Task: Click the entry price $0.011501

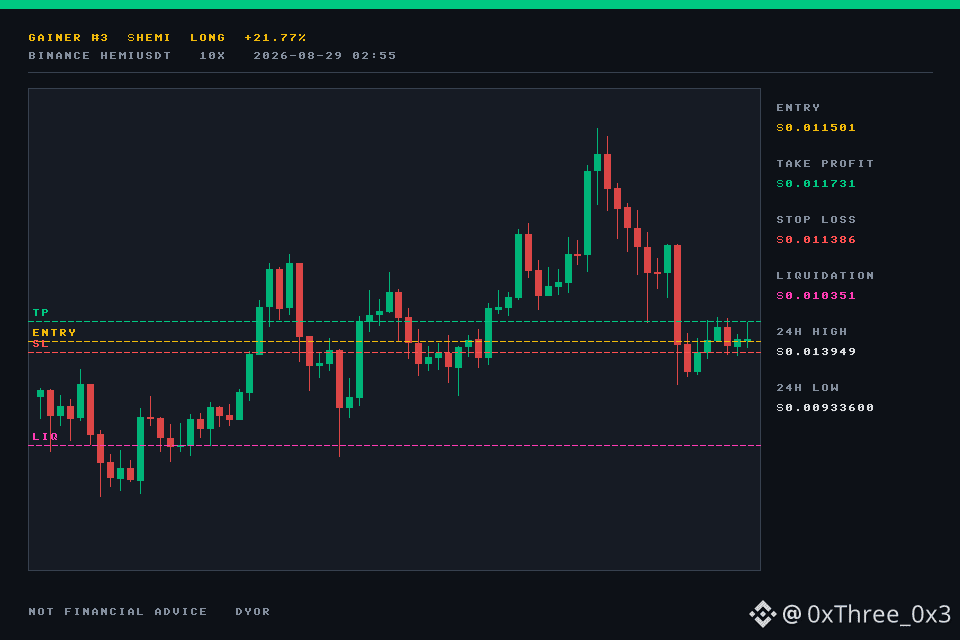Action: (x=816, y=127)
